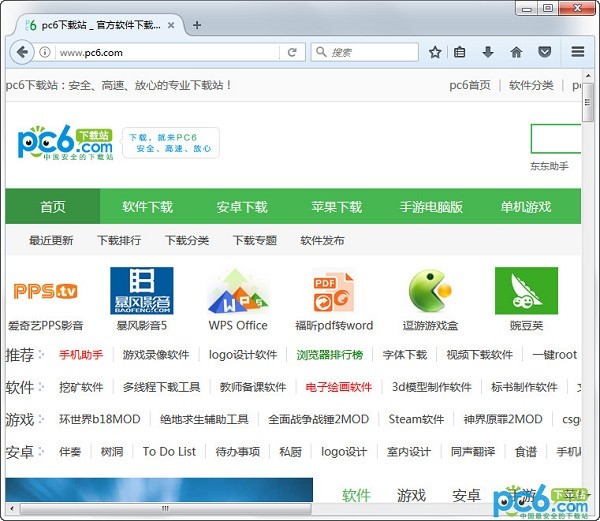Open the To Do List android link

pyautogui.click(x=169, y=451)
